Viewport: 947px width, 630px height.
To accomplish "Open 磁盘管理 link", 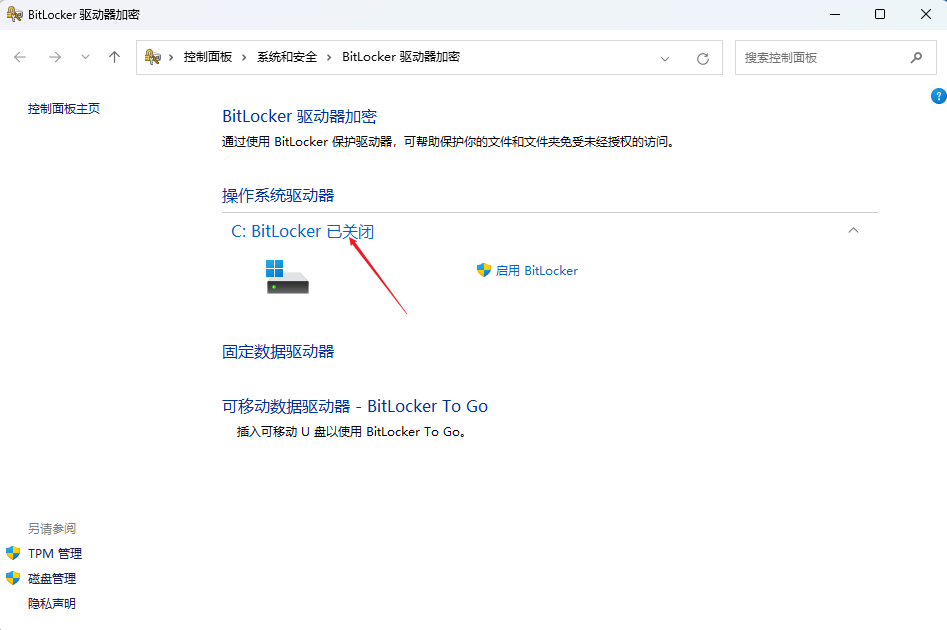I will coord(52,579).
